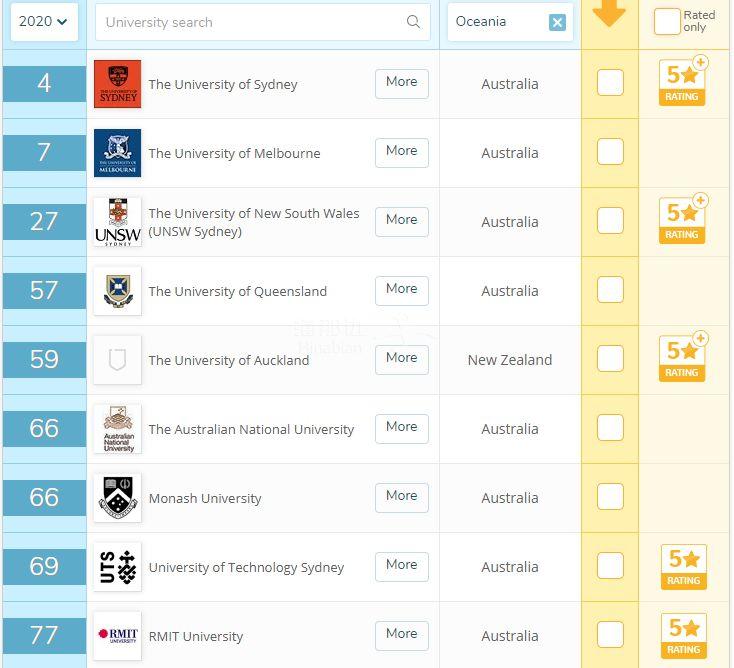
Task: Tick the compare checkbox for University of Sydney
Action: (610, 83)
